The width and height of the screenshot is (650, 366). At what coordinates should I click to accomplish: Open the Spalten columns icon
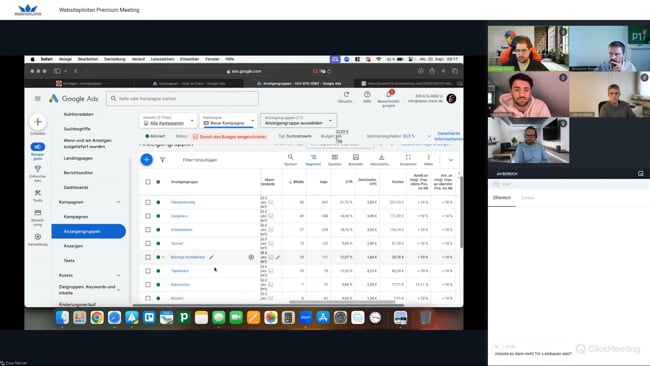coord(335,157)
